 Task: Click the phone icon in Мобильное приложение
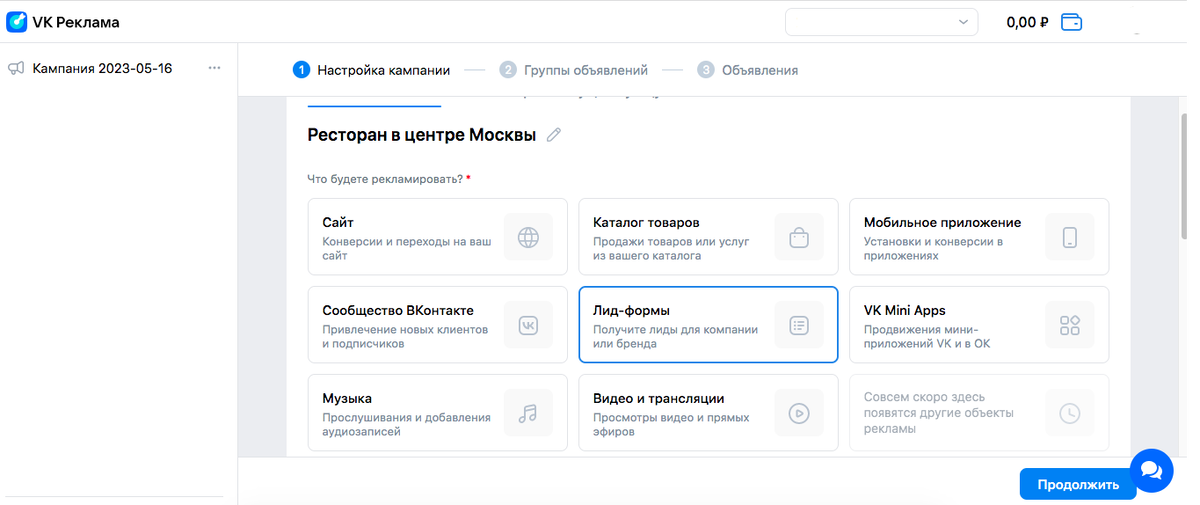pyautogui.click(x=1070, y=237)
